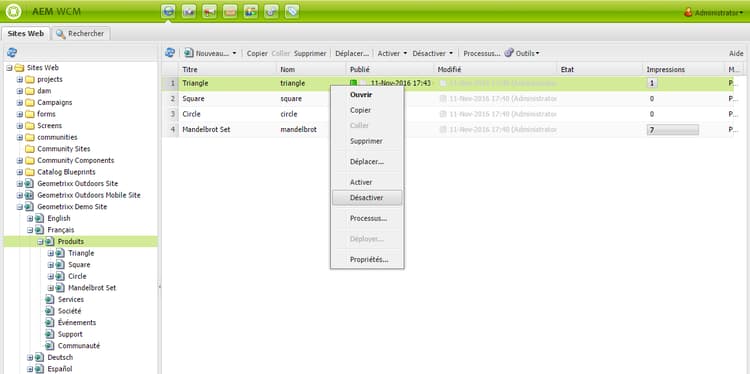Viewport: 750px width, 374px height.
Task: Click the Communauté page icon
Action: pyautogui.click(x=50, y=345)
